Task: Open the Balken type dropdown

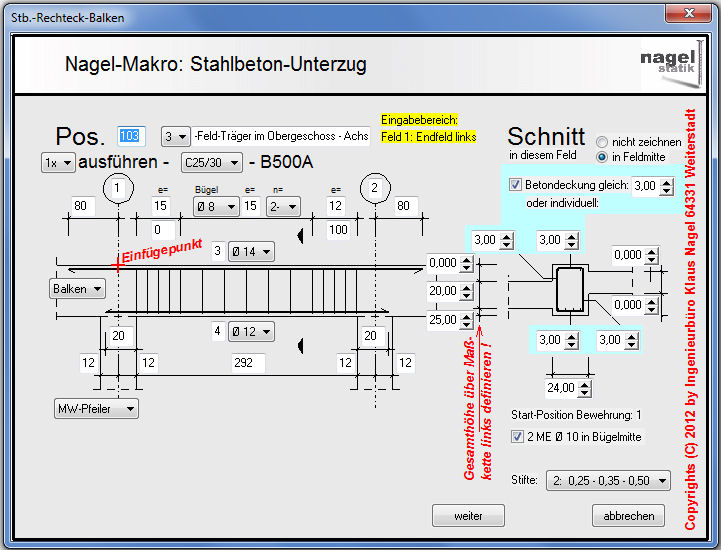Action: pyautogui.click(x=78, y=289)
